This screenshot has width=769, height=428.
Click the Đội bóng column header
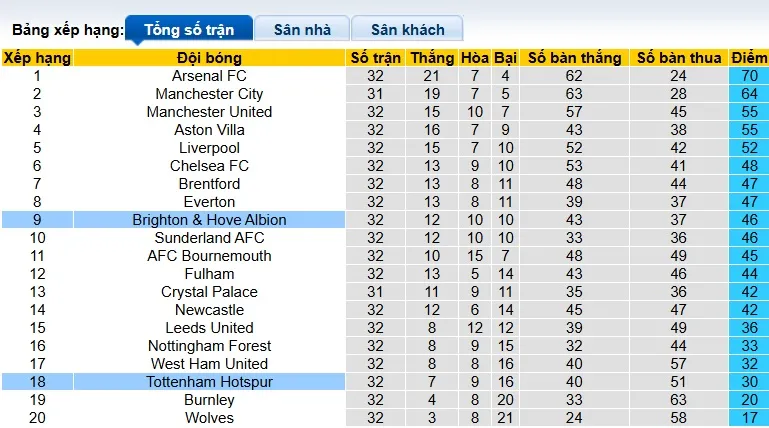click(209, 58)
